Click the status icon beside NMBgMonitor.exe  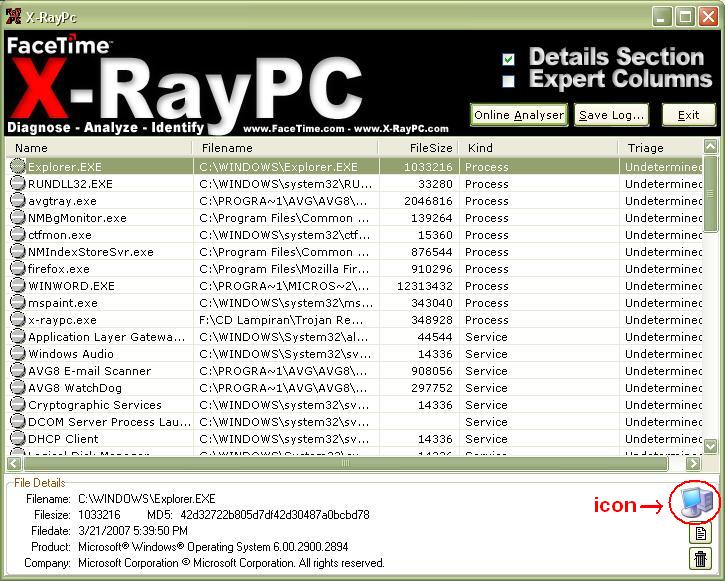18,218
